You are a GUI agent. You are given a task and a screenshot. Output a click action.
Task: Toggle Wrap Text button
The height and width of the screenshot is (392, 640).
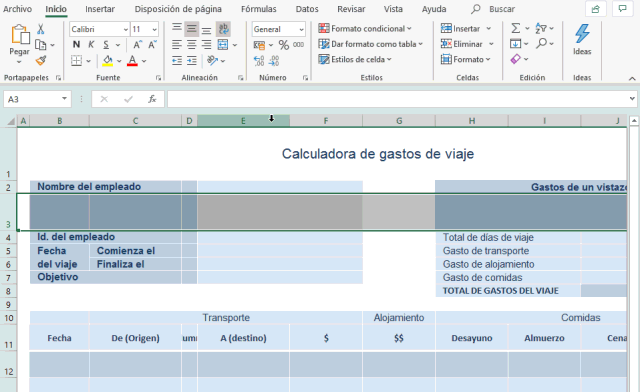pos(223,29)
